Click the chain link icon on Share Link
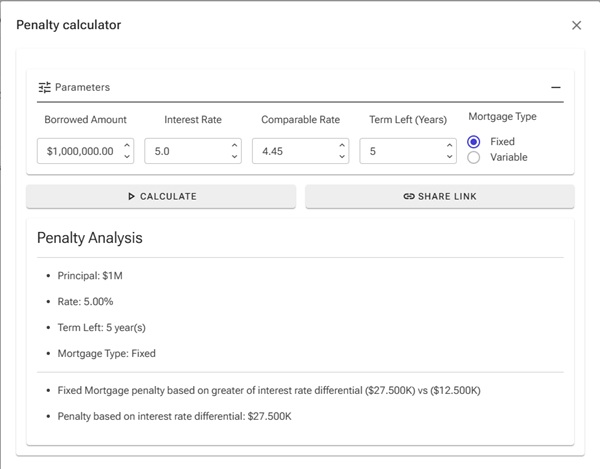 408,197
